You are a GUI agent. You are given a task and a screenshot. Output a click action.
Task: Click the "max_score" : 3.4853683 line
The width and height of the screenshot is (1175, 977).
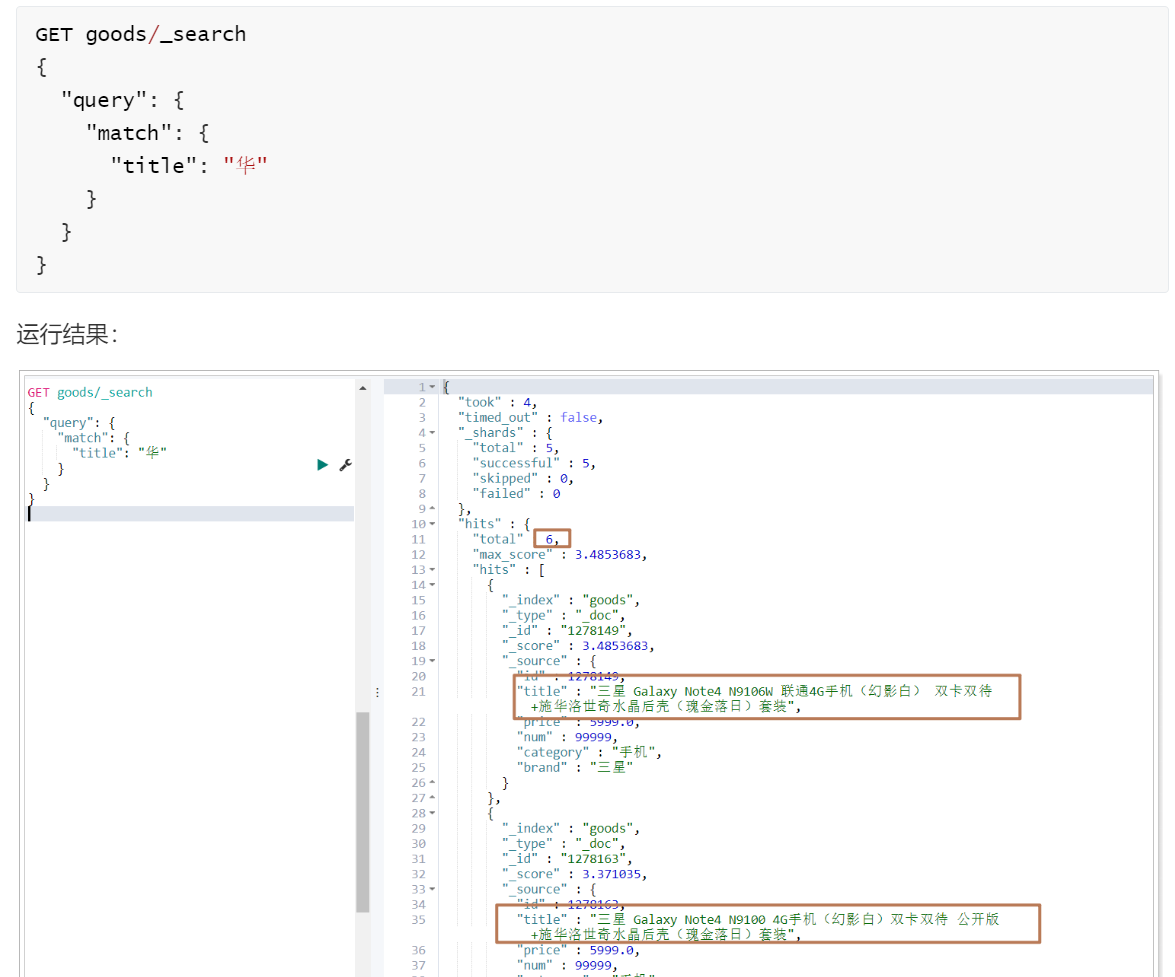point(560,555)
